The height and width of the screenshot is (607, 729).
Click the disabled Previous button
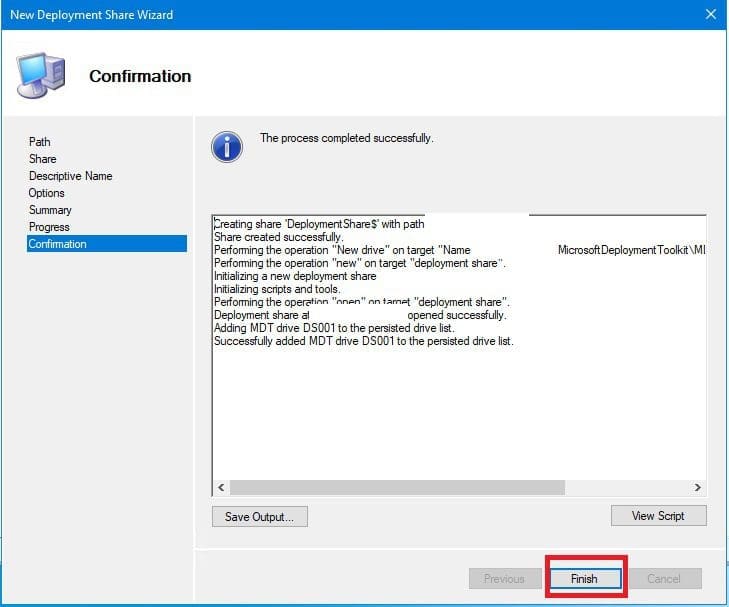click(x=504, y=579)
